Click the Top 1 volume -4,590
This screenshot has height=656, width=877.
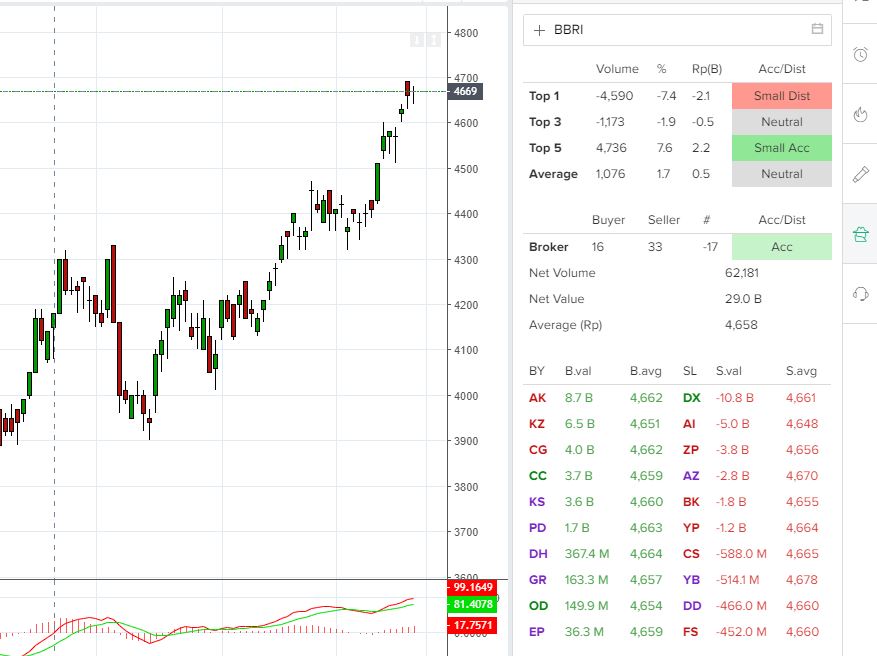click(614, 96)
